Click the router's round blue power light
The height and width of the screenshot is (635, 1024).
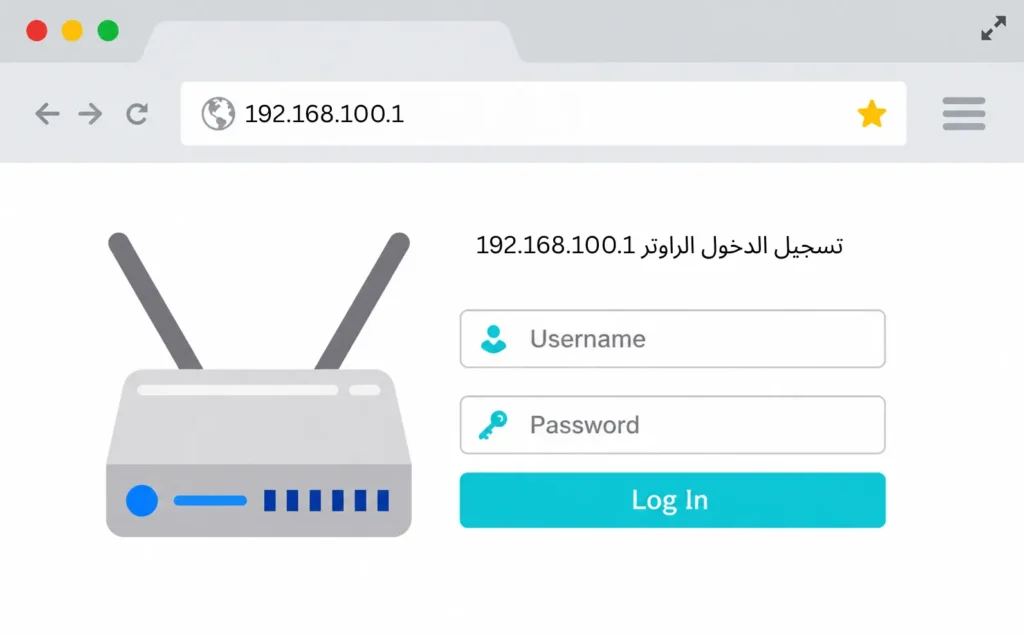pos(142,500)
